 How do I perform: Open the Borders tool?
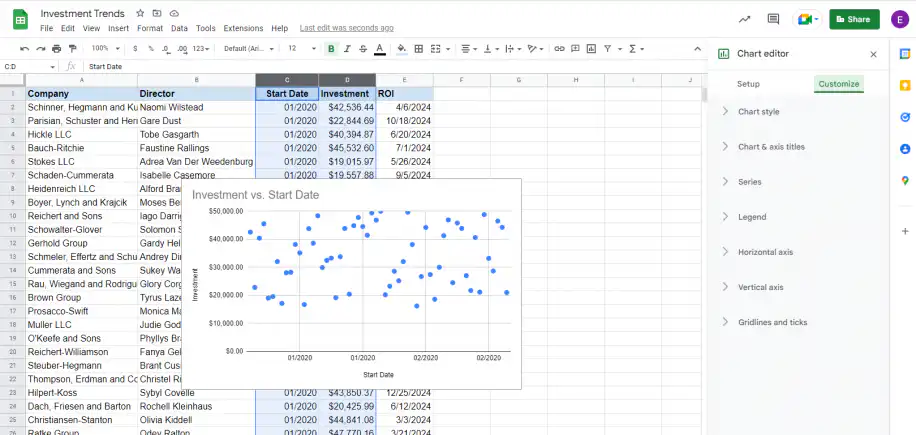418,49
